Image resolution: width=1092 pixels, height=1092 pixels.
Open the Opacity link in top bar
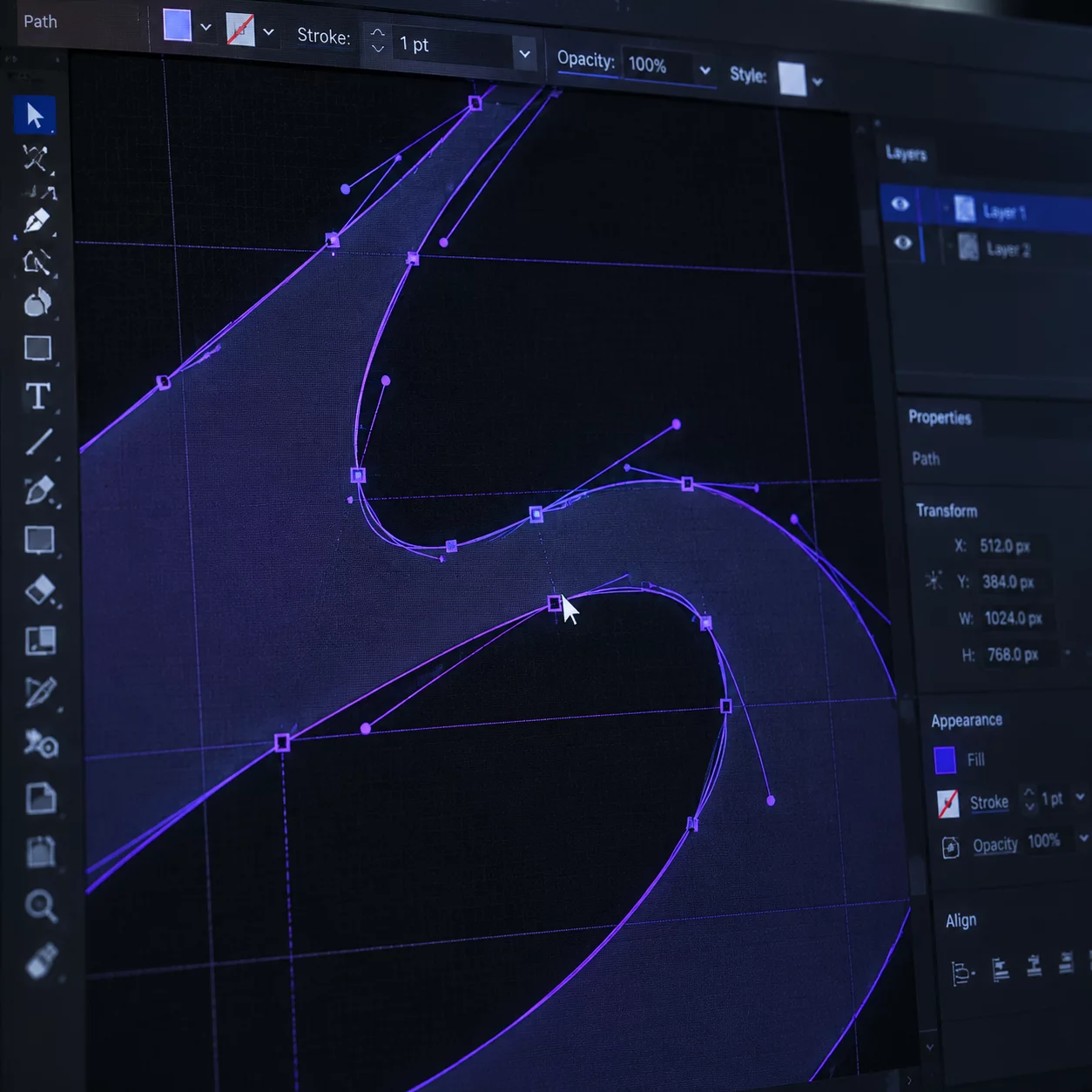point(586,60)
